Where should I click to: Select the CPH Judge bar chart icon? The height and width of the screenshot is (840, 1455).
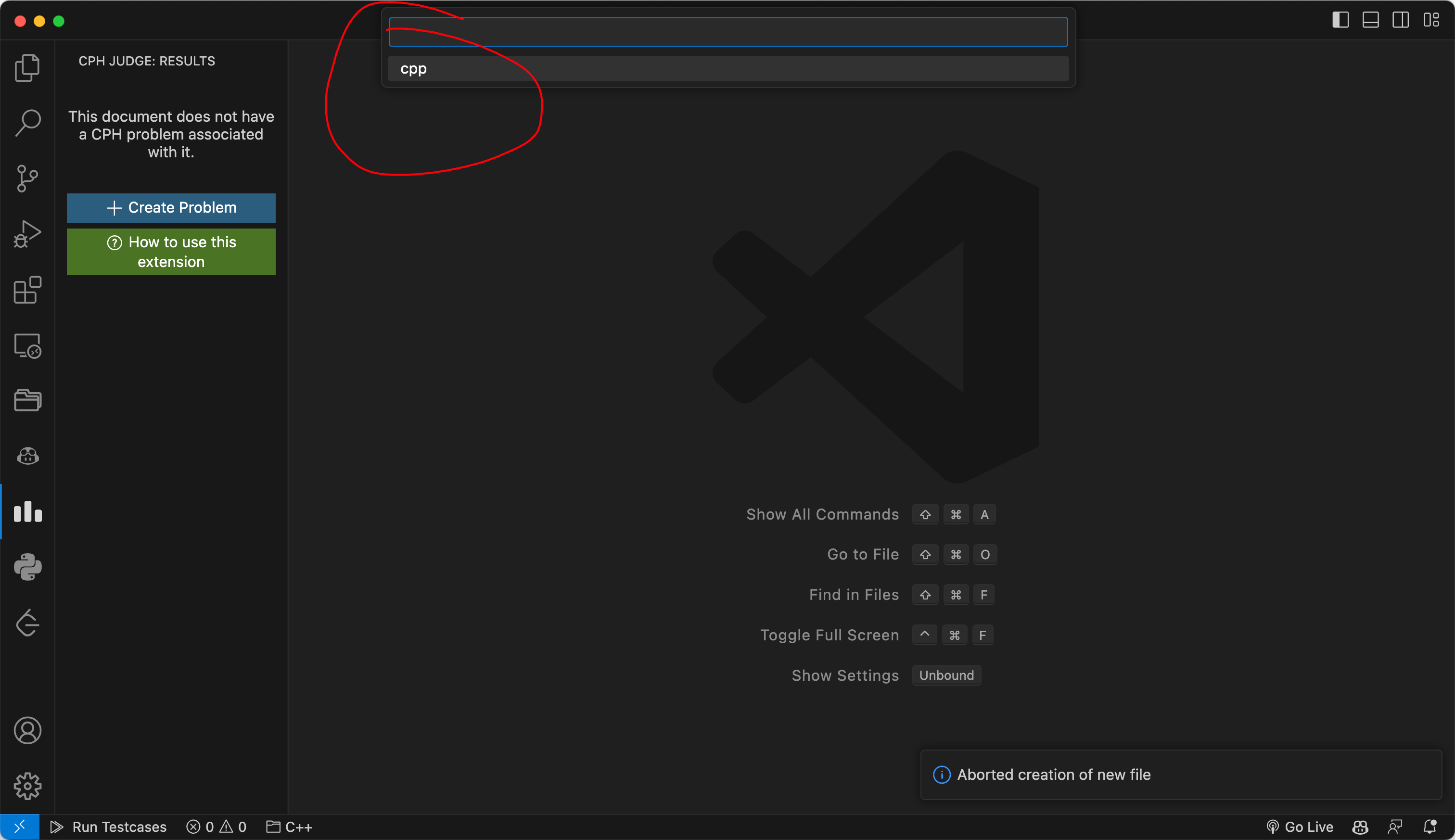click(27, 512)
